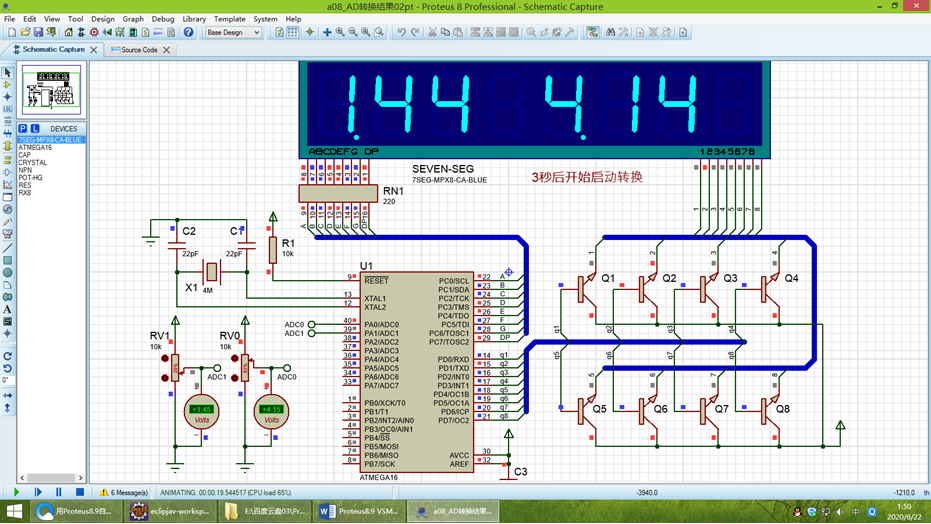Click the X-Mirror flip horizontal icon
This screenshot has height=524, width=931.
[x=7, y=395]
